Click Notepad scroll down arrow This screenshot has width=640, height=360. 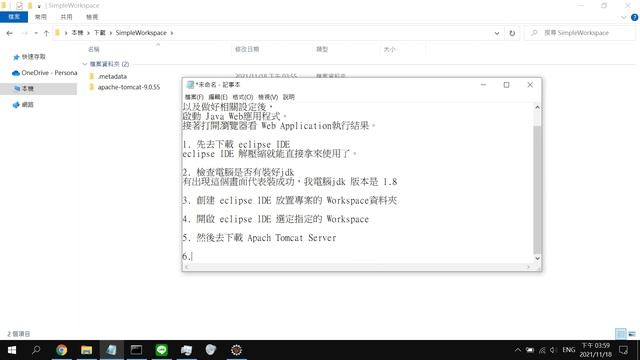pos(537,258)
